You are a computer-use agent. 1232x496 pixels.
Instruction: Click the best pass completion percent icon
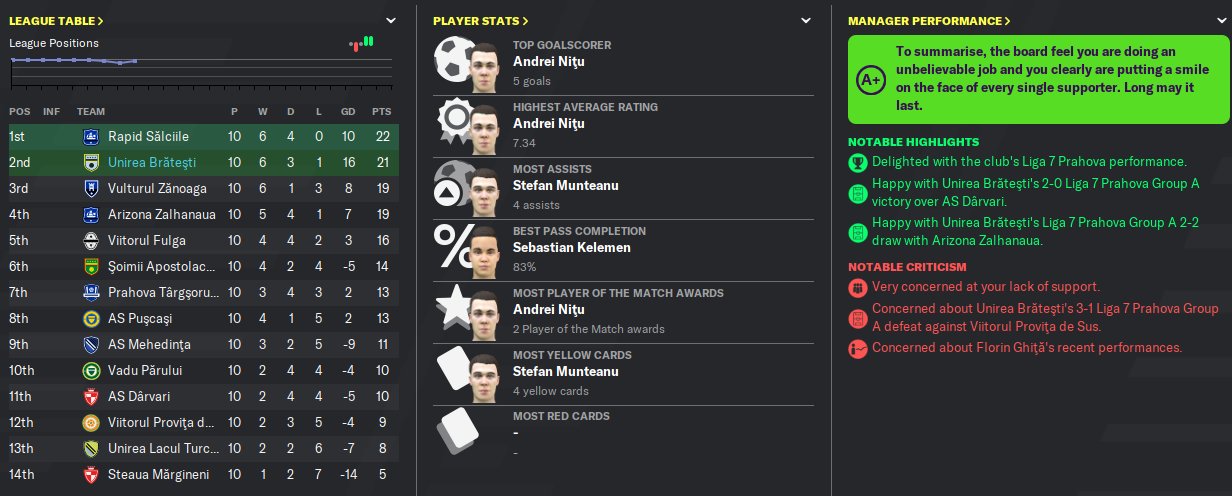pos(454,248)
